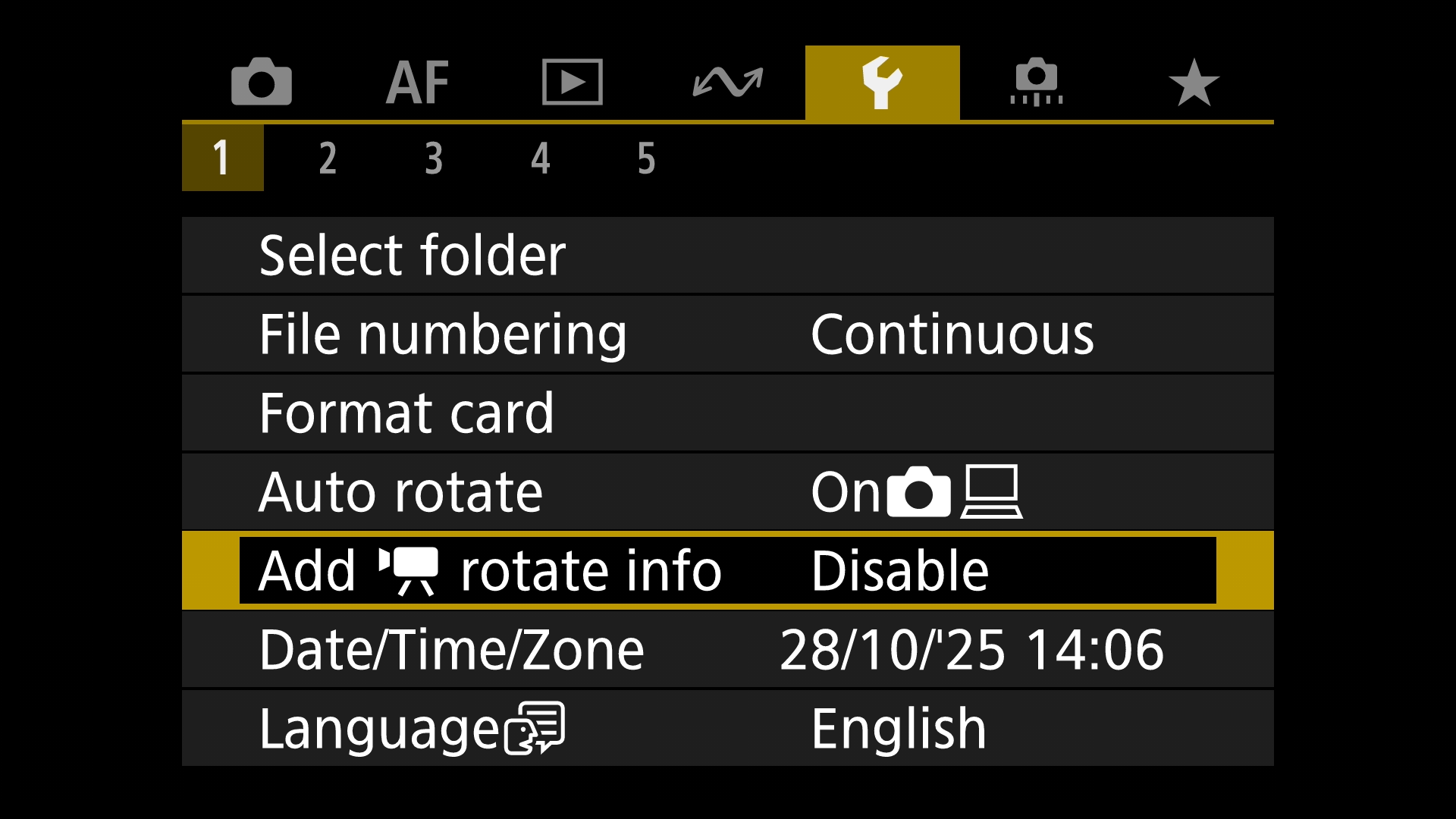
Task: Change File numbering Continuous setting
Action: [952, 334]
